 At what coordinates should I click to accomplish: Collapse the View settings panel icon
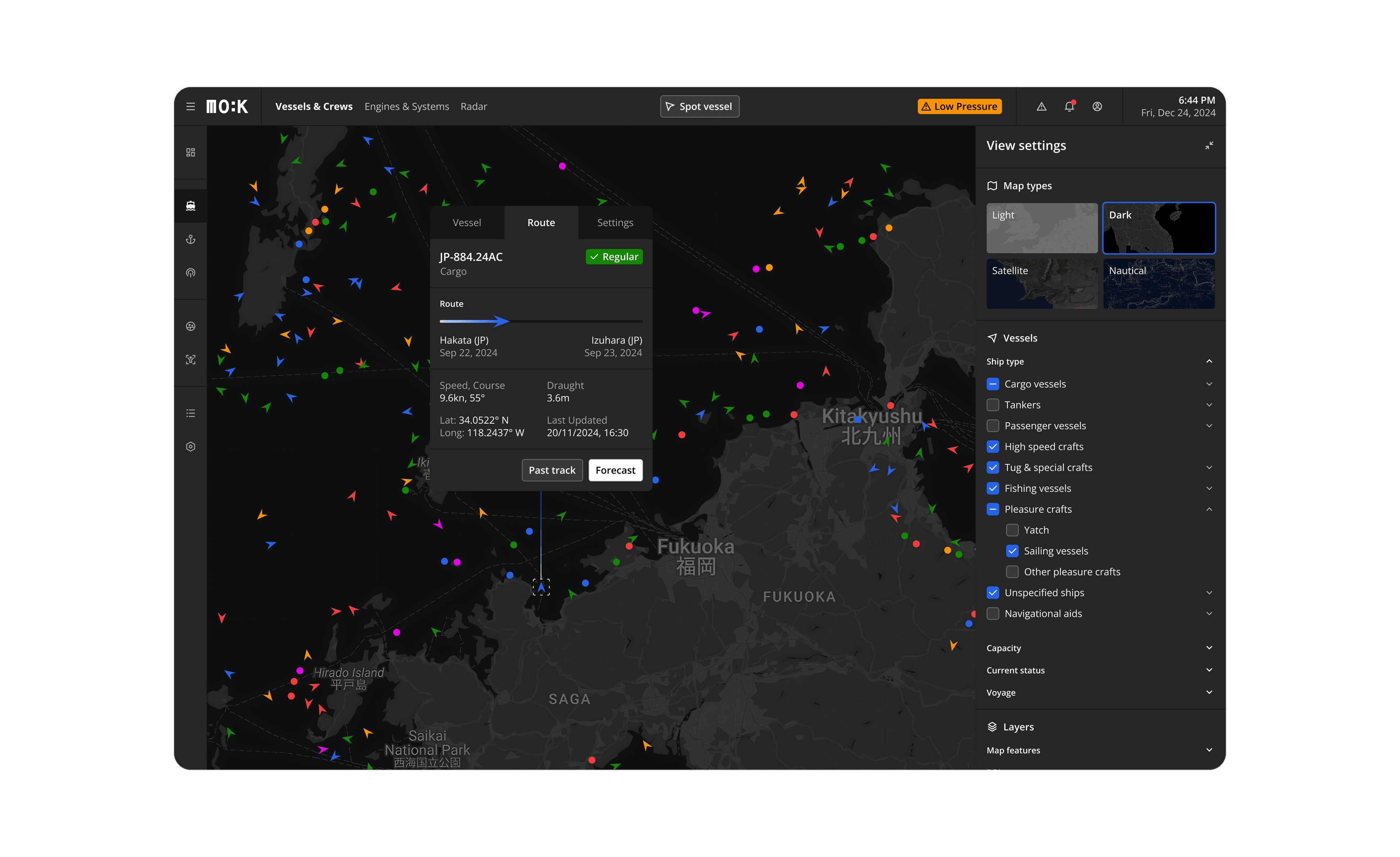coord(1209,145)
